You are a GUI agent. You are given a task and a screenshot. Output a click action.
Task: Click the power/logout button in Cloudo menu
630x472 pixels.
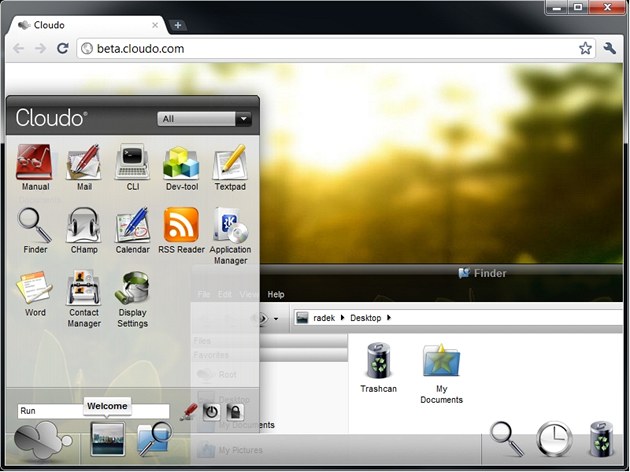point(212,412)
